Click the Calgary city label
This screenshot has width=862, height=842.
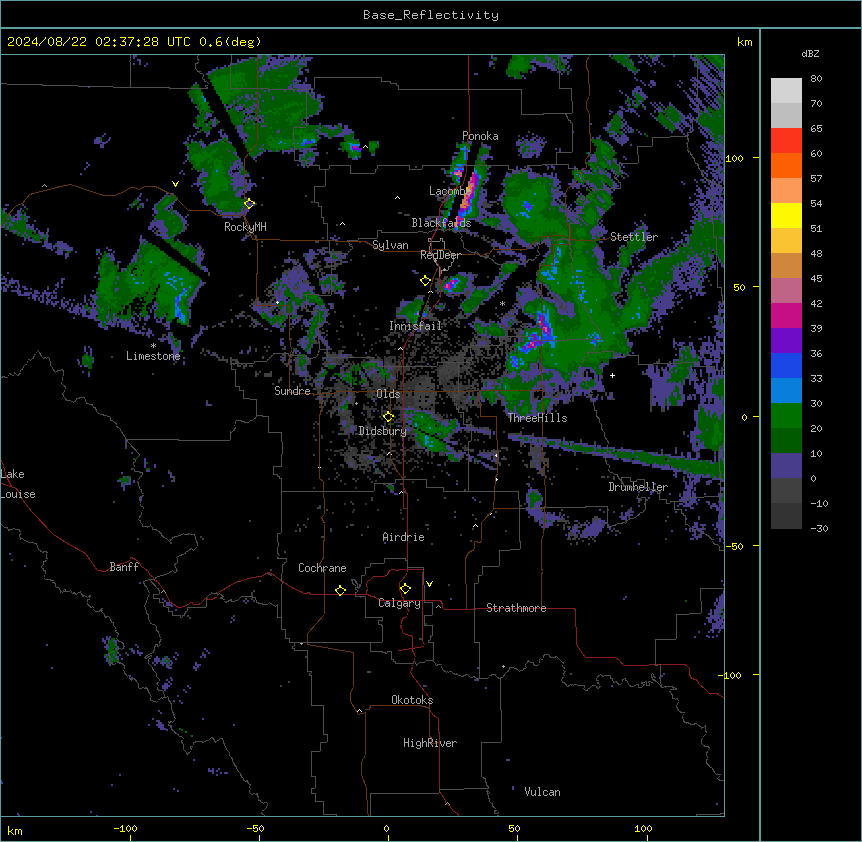(x=399, y=603)
